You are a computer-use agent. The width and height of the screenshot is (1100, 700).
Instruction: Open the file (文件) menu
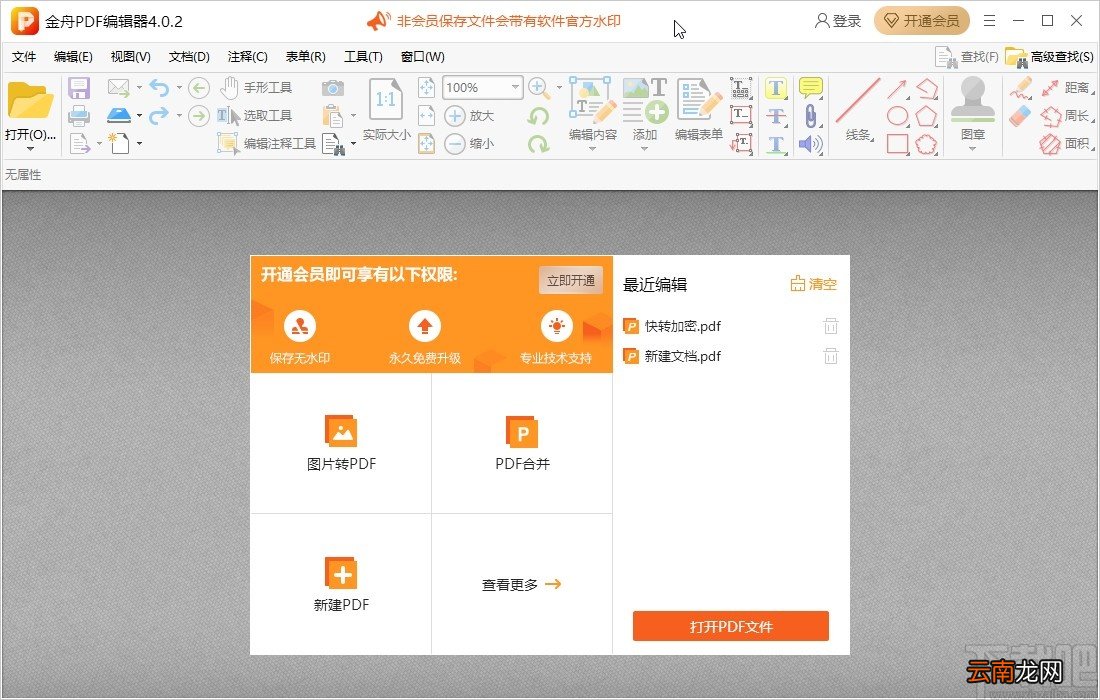24,57
